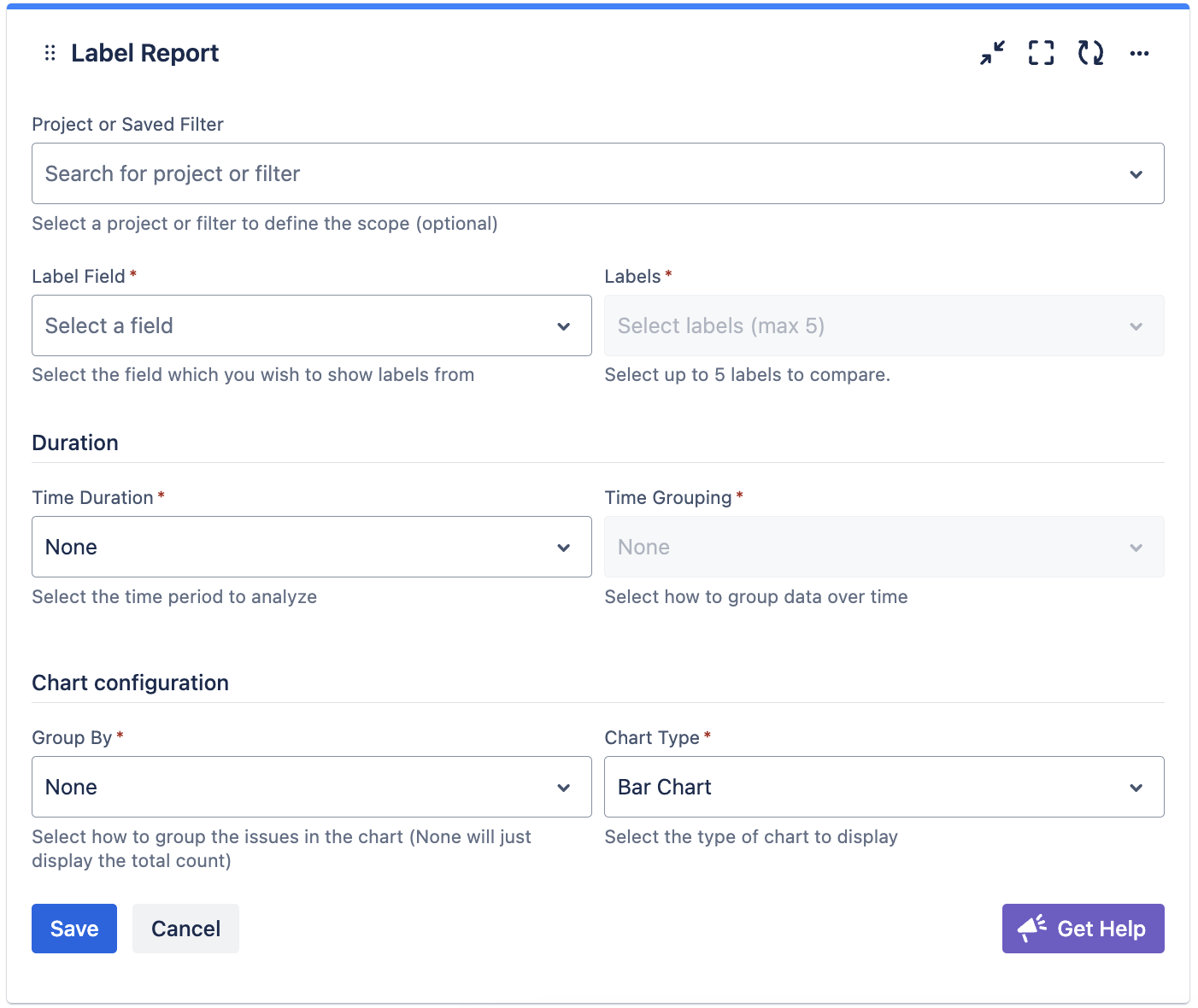Open the more actions ellipsis menu

pos(1139,53)
